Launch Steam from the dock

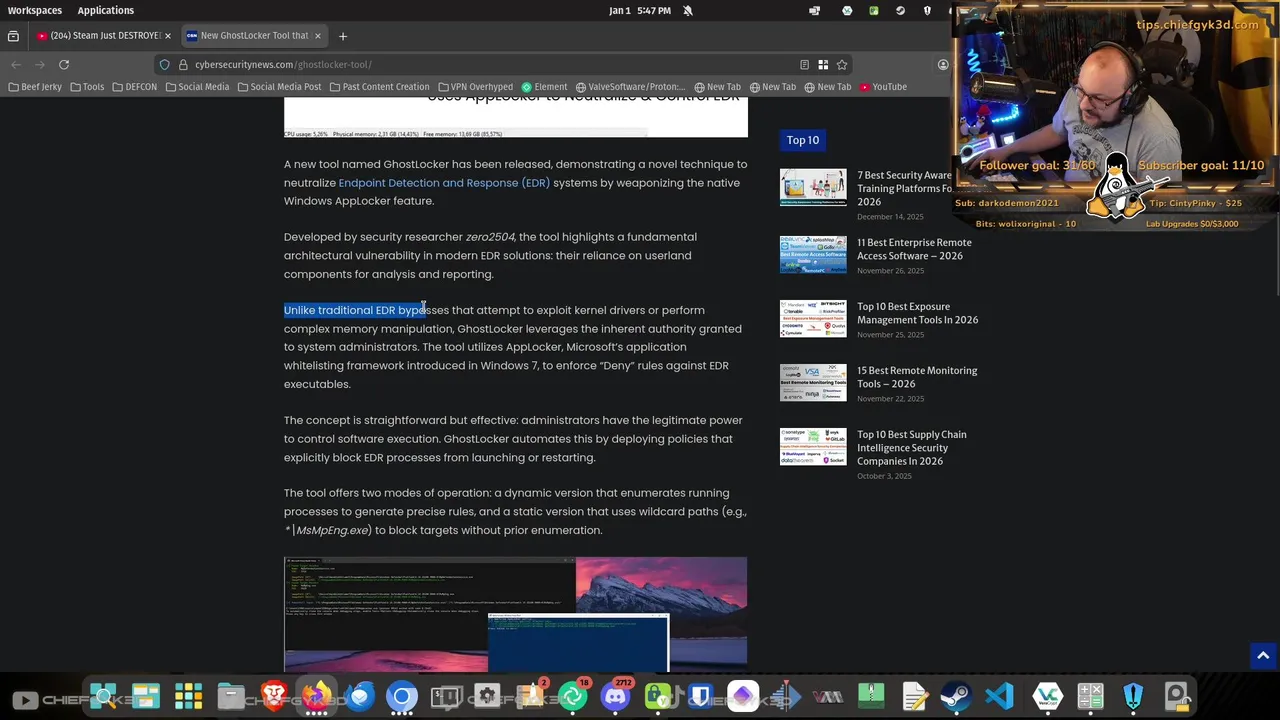click(956, 696)
